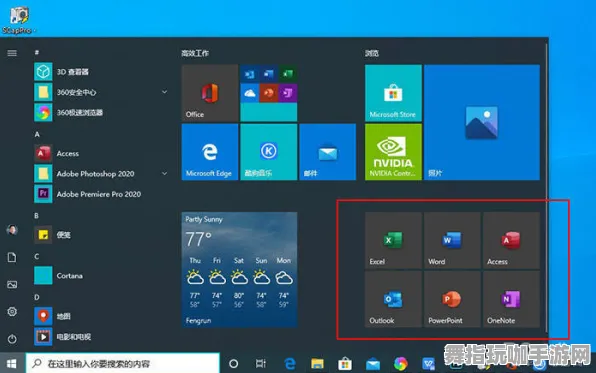
Task: Open Sticky Notes in app list
Action: point(101,235)
